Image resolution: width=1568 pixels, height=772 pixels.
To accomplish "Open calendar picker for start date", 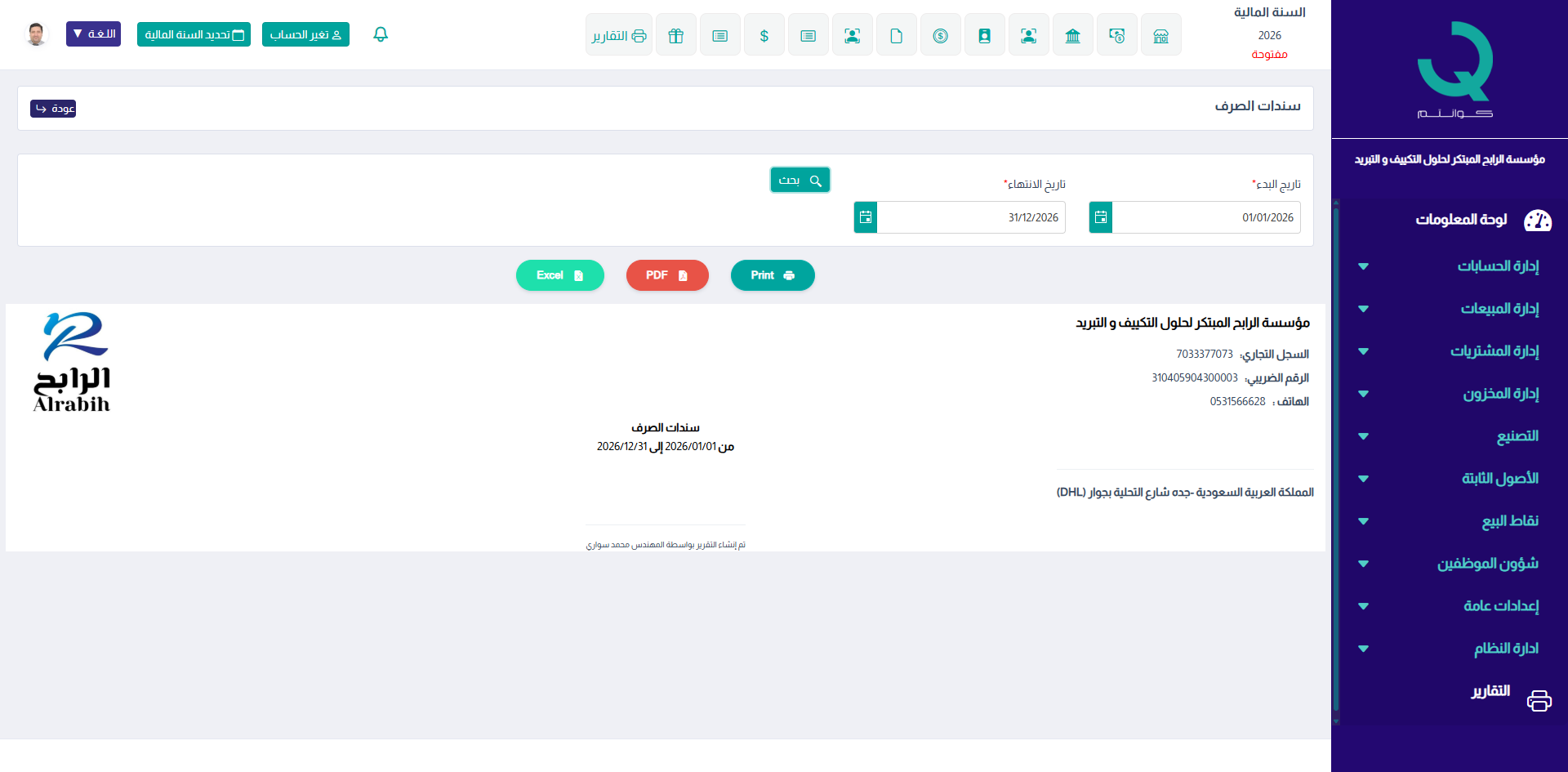I will [x=1101, y=217].
